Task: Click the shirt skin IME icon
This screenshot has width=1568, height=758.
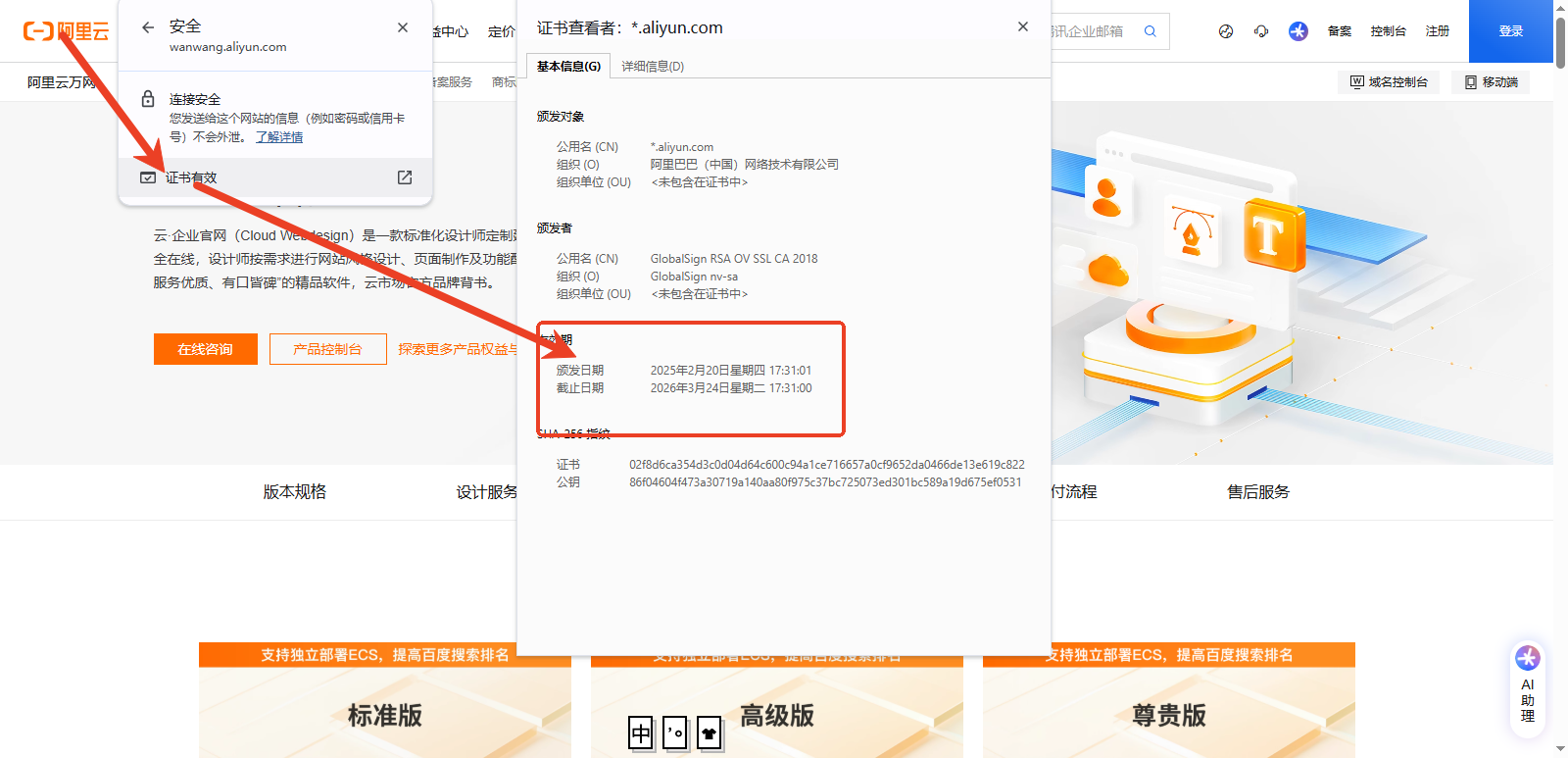Action: tap(710, 733)
